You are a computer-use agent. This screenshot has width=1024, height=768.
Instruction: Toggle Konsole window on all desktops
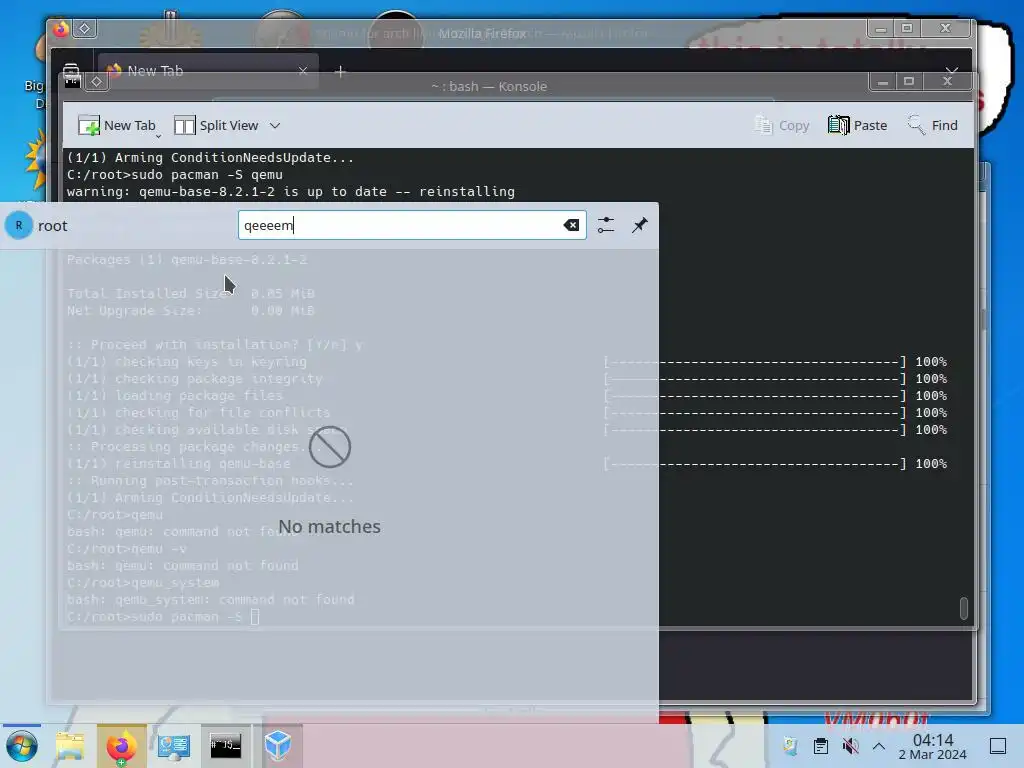coord(96,82)
